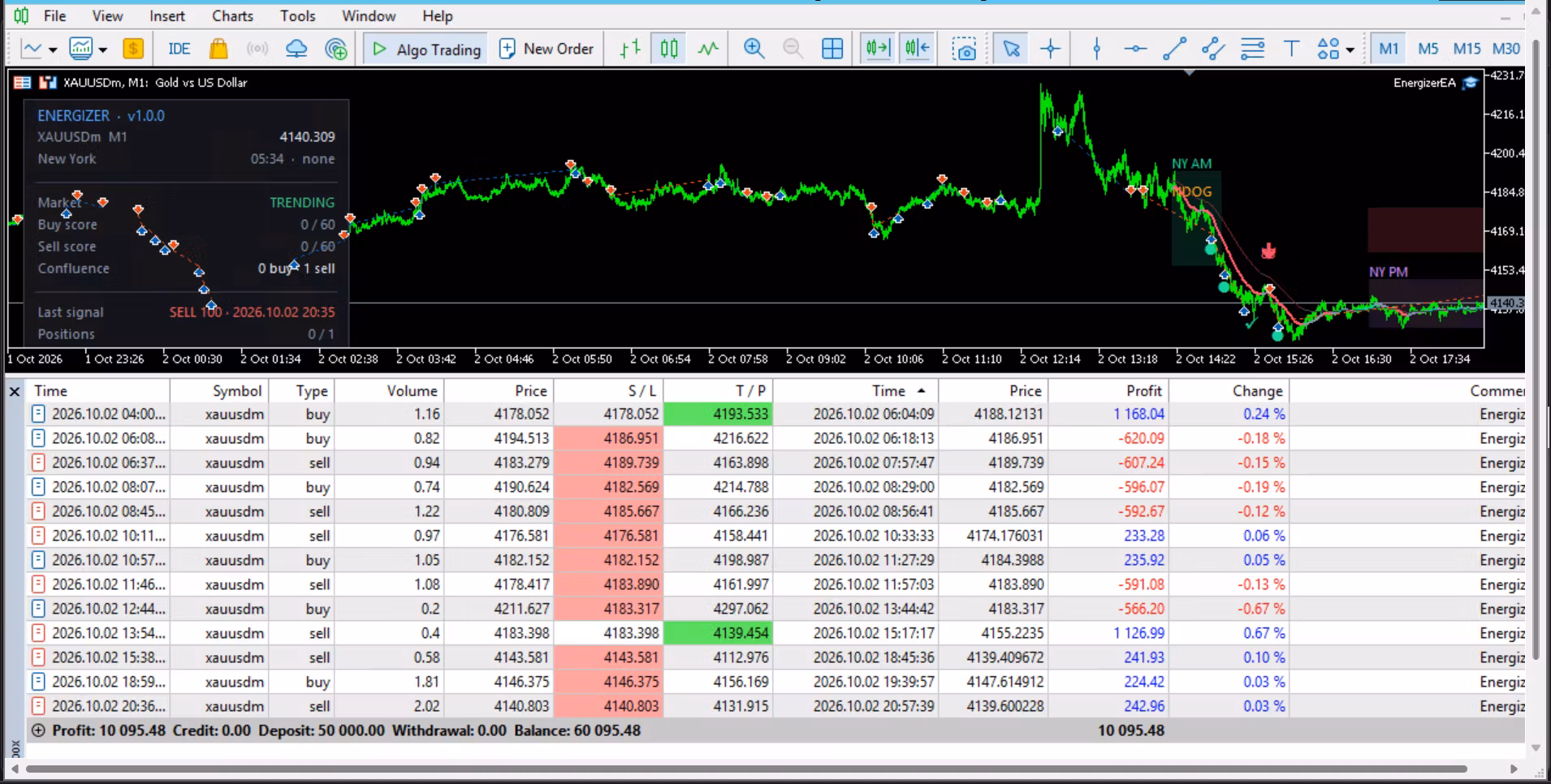Switch to the M5 timeframe

(x=1428, y=49)
